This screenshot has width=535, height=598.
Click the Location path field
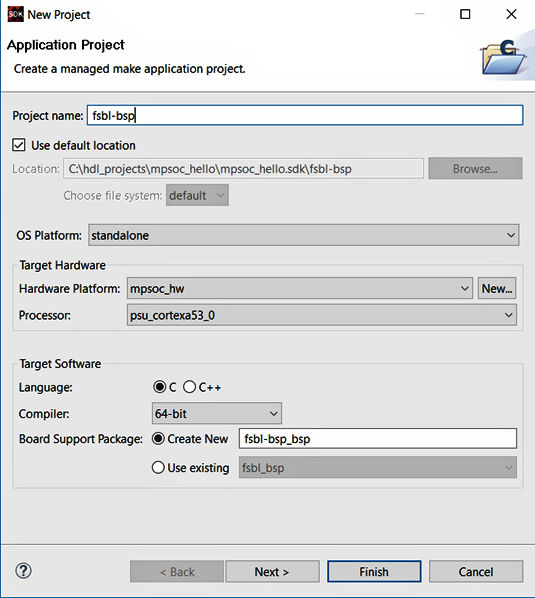tap(243, 169)
